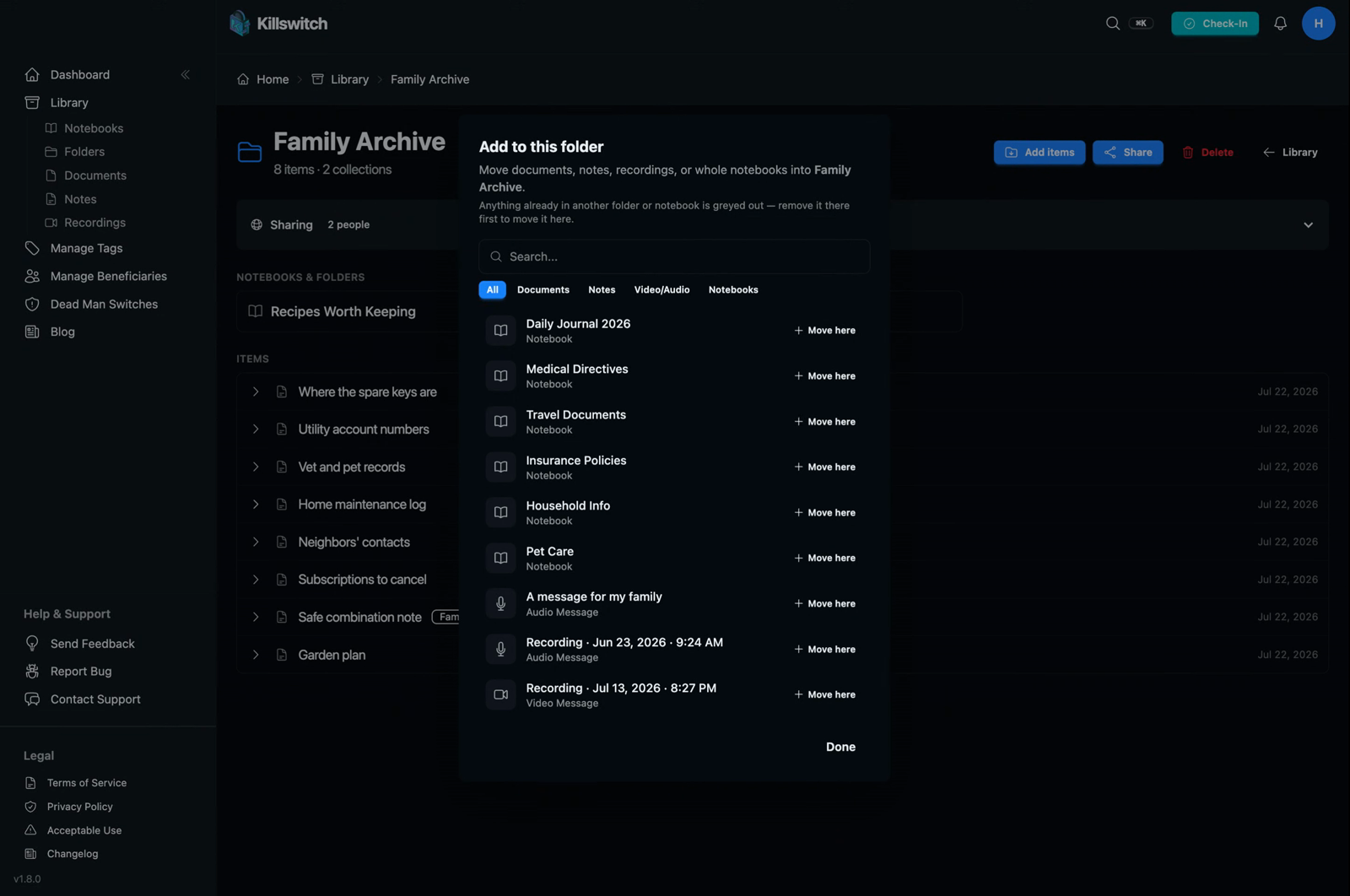Open Notebooks under Library
Viewport: 1350px width, 896px height.
point(93,128)
